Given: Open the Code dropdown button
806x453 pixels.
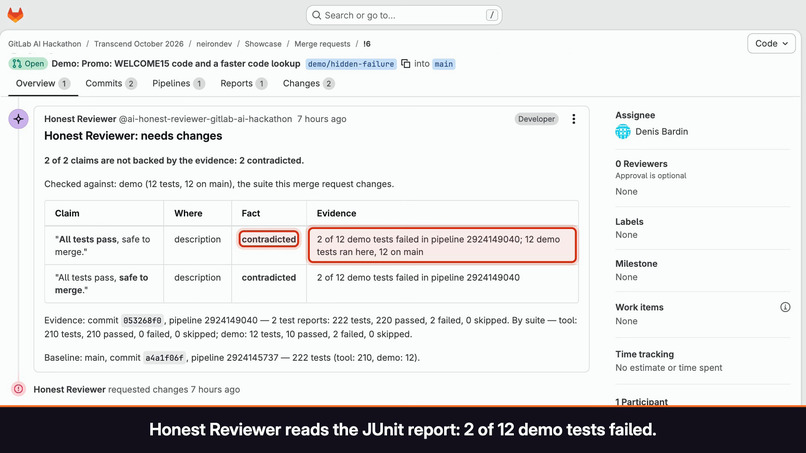Looking at the screenshot, I should 771,44.
